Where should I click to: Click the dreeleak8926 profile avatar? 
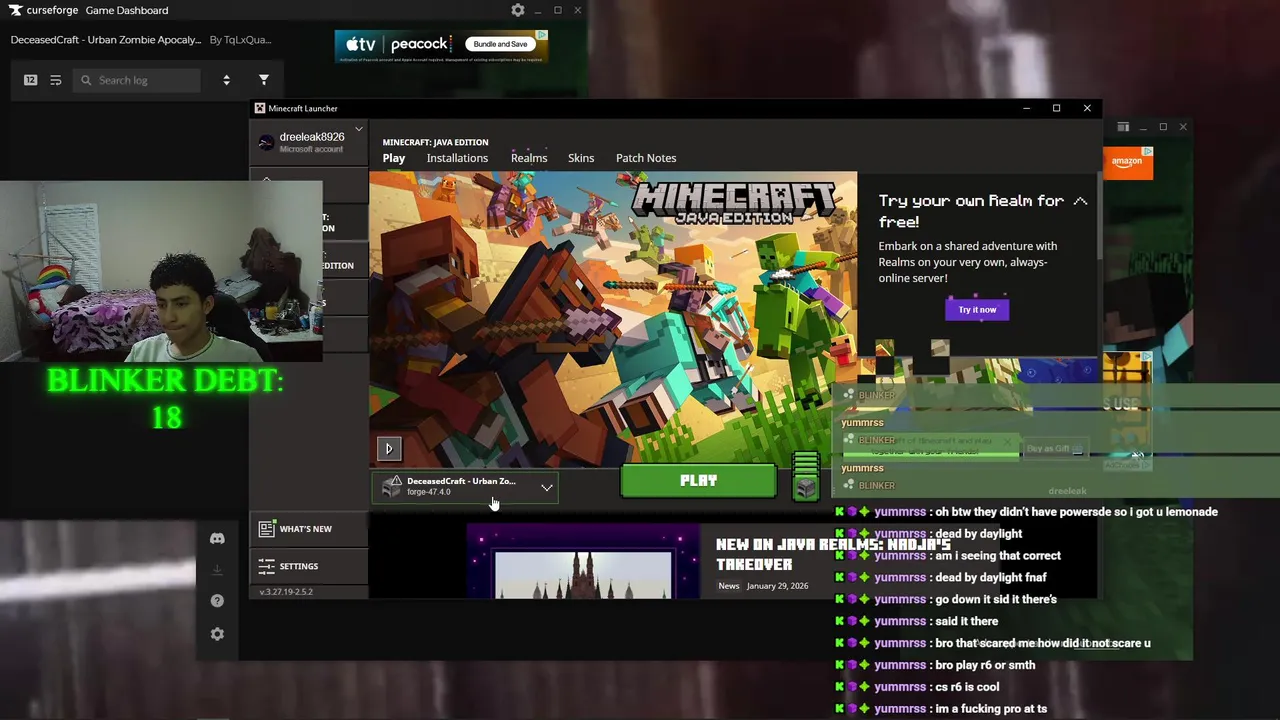click(x=265, y=142)
